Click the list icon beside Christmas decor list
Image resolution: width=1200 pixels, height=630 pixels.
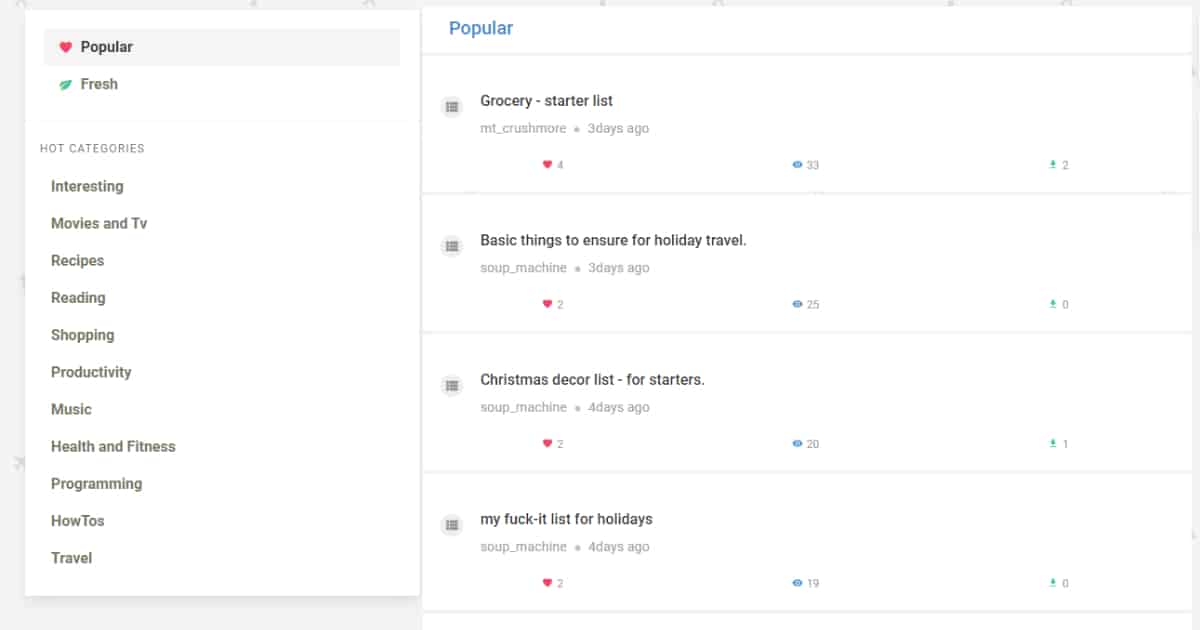pyautogui.click(x=452, y=386)
